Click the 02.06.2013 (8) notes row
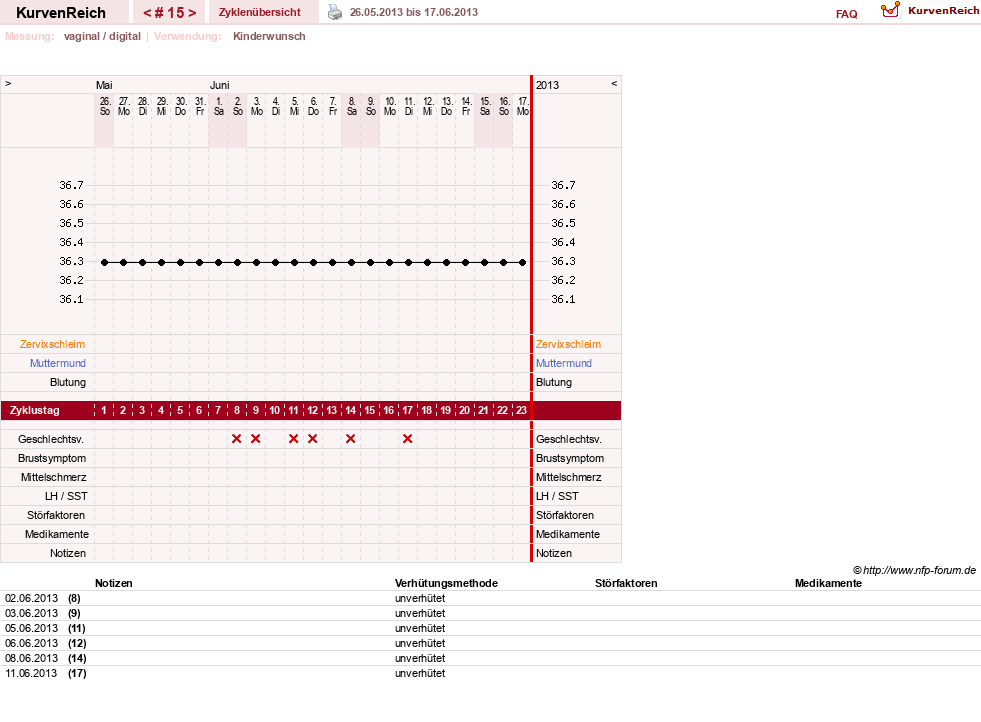Image resolution: width=981 pixels, height=722 pixels. coord(490,598)
